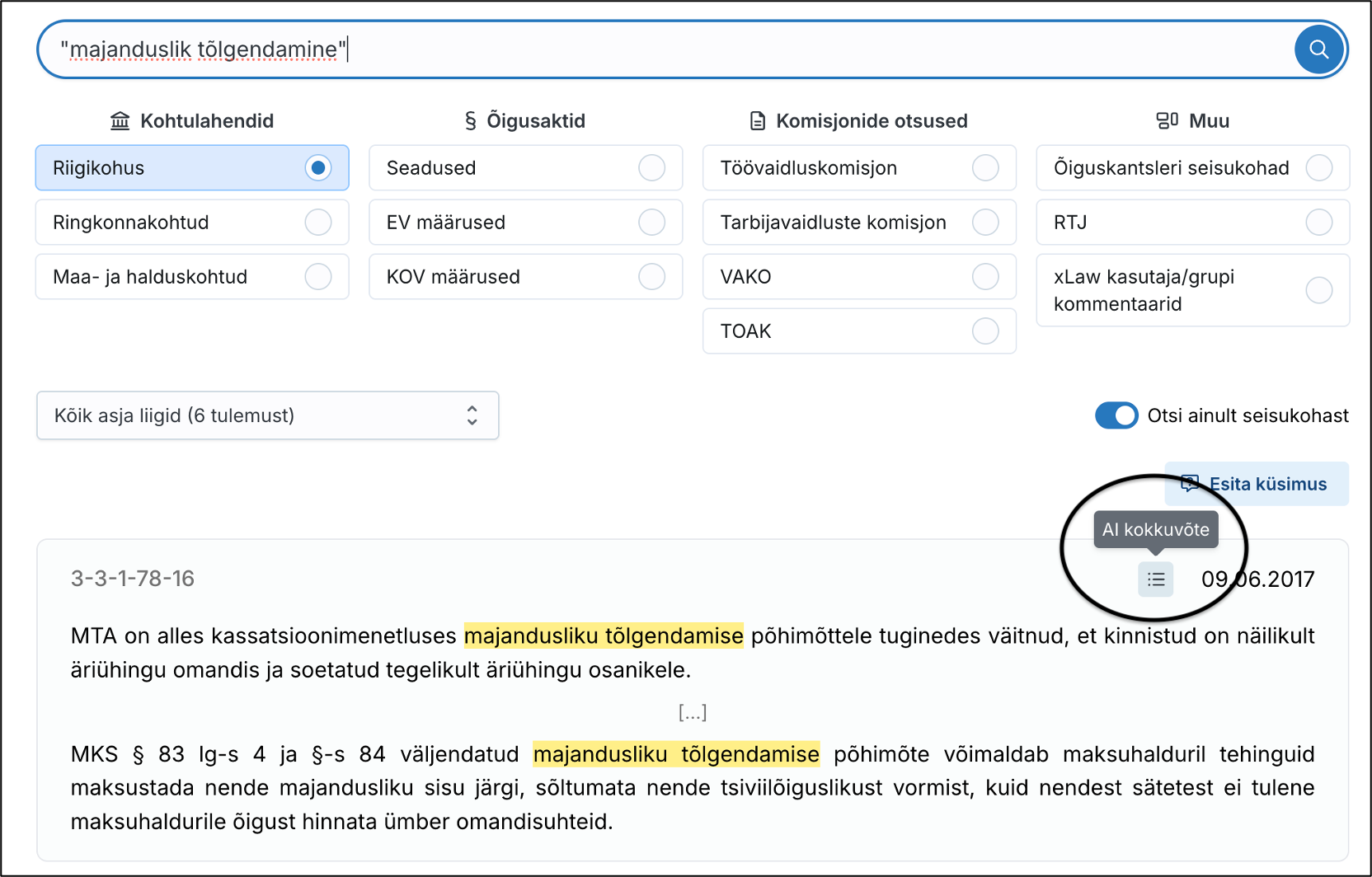This screenshot has height=877, width=1372.
Task: Select the Töövaidluskomisjon option
Action: point(984,168)
